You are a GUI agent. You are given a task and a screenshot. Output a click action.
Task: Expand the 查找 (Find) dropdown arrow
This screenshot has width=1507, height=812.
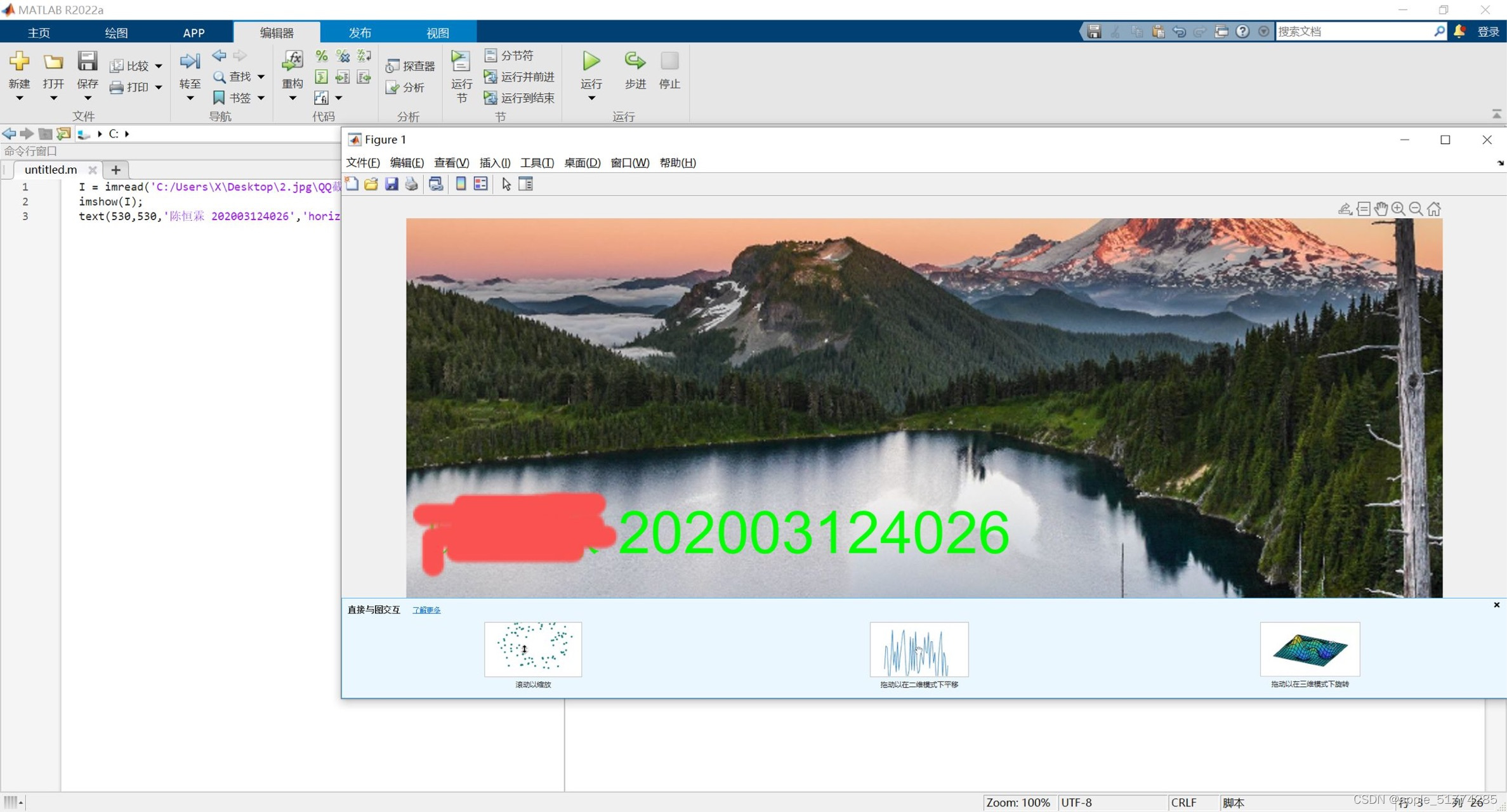coord(261,77)
